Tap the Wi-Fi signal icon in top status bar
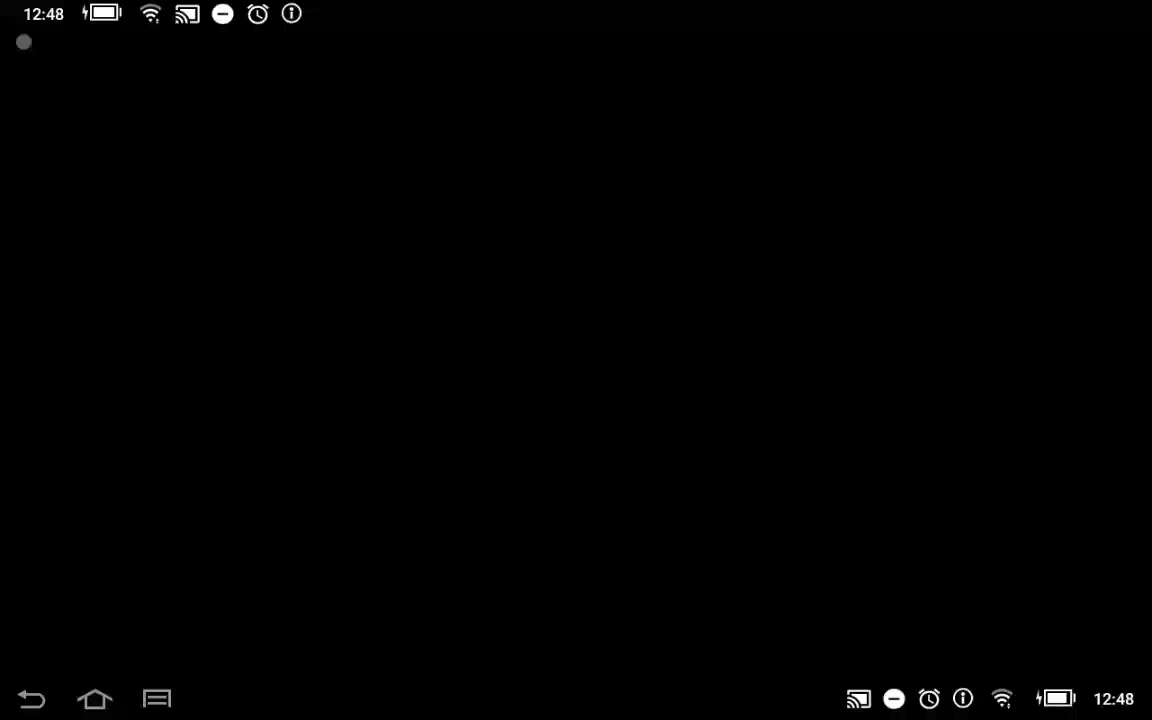 coord(150,14)
